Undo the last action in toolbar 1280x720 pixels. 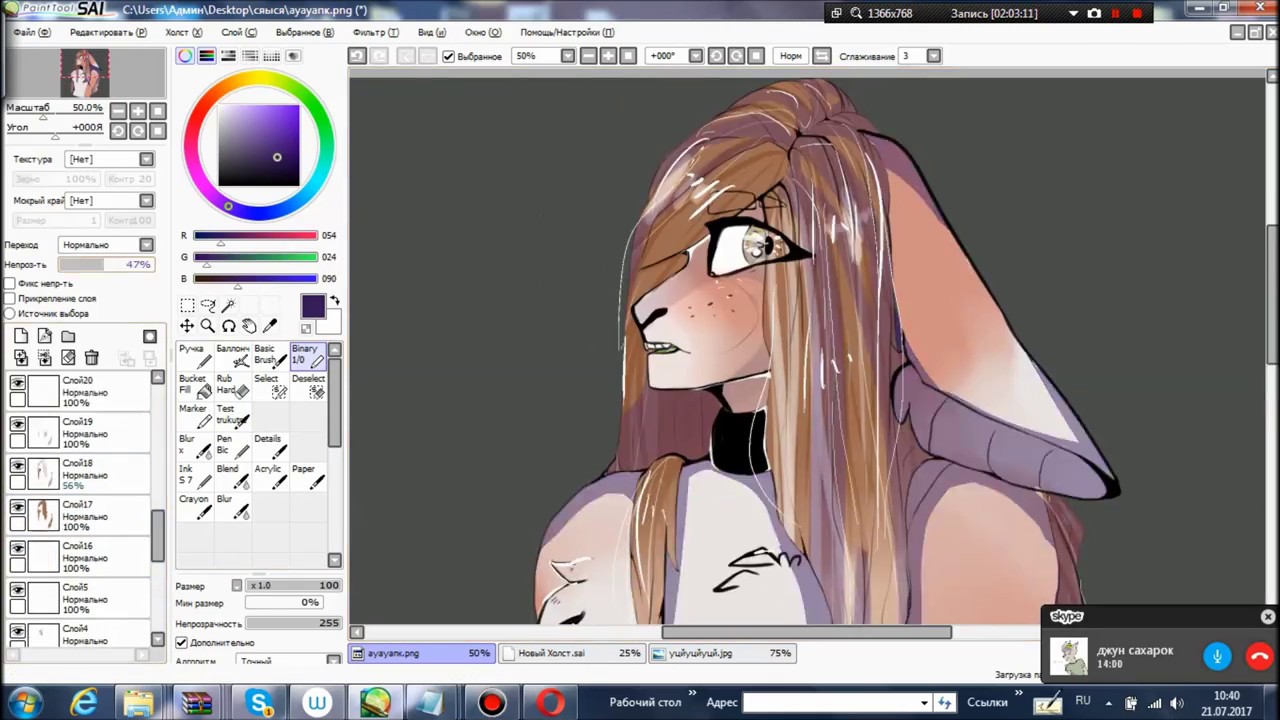(x=357, y=56)
